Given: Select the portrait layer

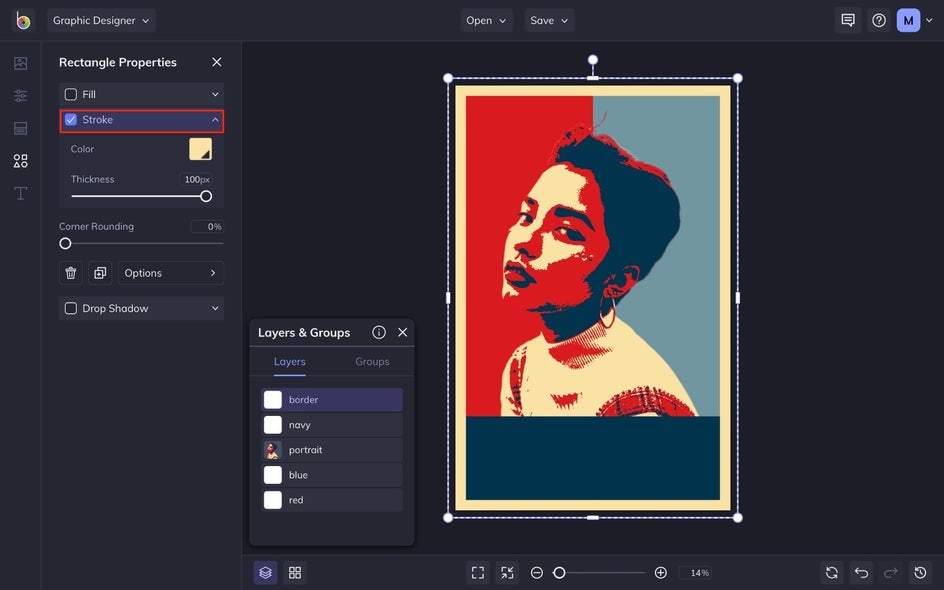Looking at the screenshot, I should [332, 450].
